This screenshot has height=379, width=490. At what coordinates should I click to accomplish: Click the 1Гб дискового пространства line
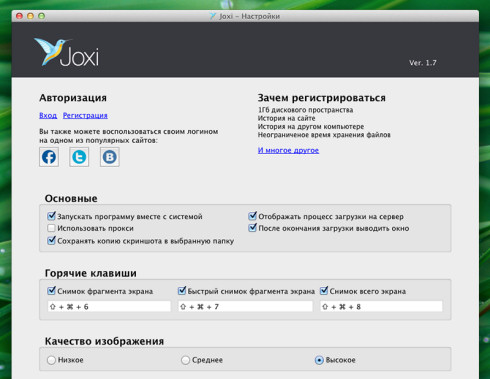[305, 110]
